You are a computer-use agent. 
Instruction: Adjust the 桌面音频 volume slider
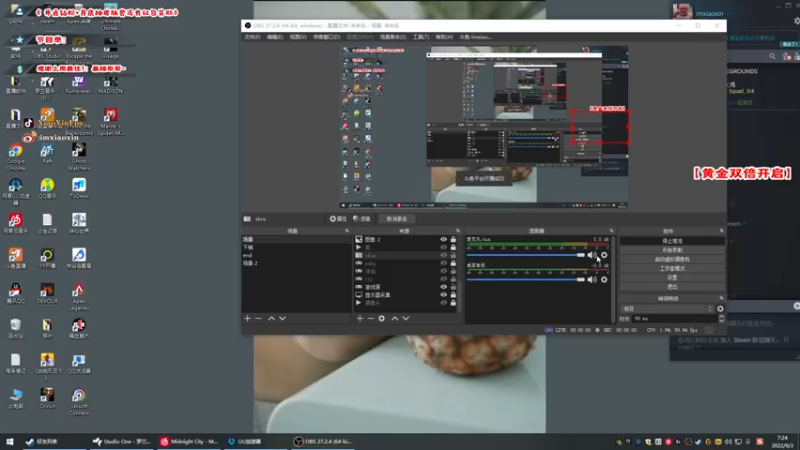click(x=526, y=280)
